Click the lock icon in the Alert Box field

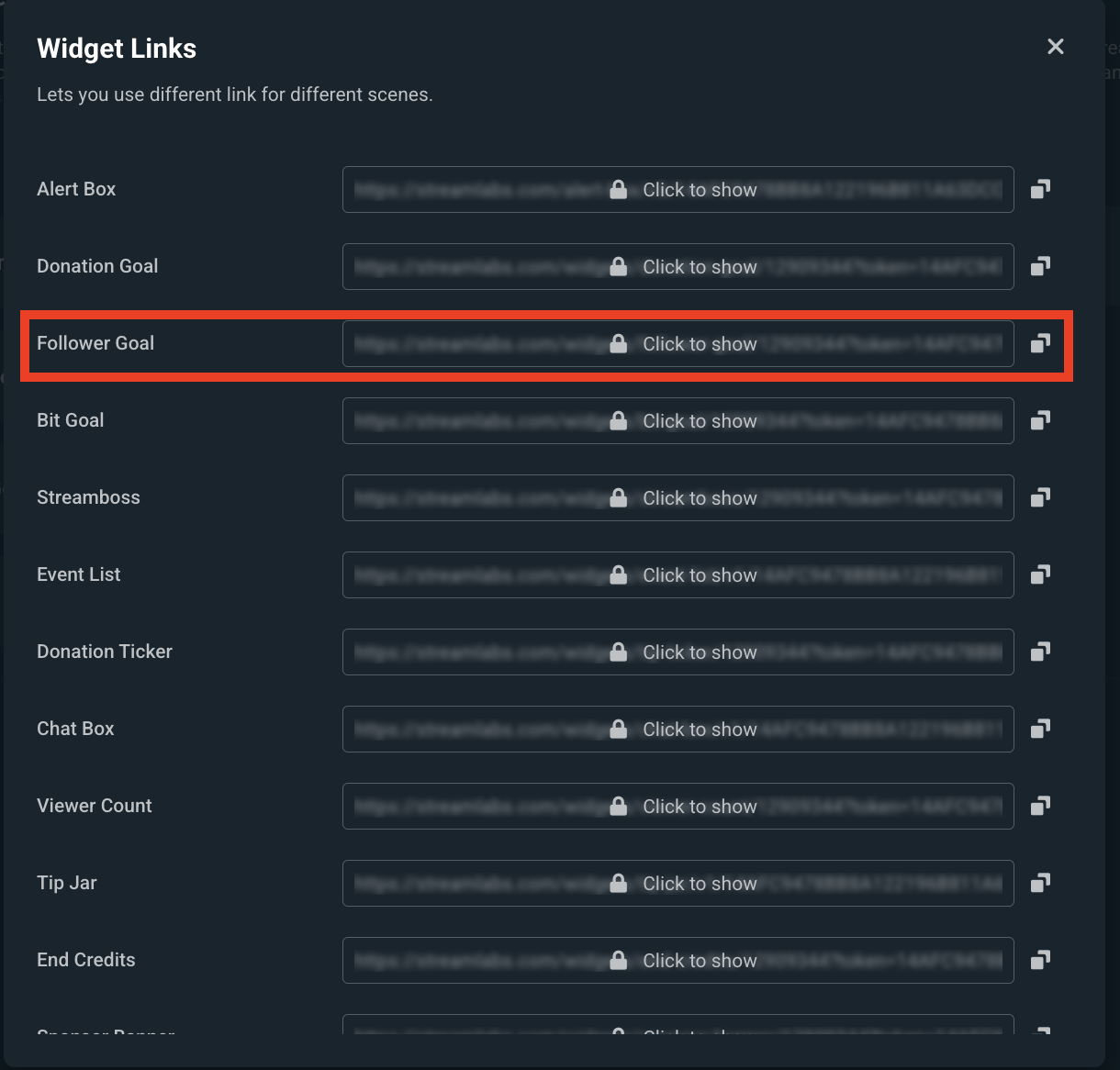click(618, 189)
